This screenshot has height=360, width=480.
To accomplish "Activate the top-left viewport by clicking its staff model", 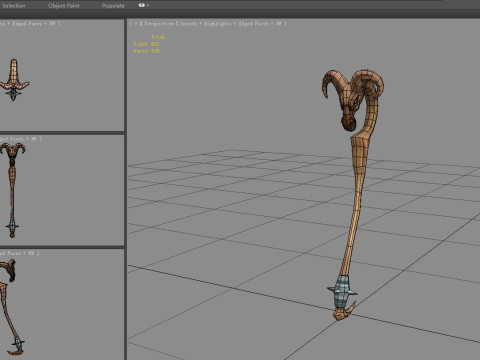I will (14, 80).
